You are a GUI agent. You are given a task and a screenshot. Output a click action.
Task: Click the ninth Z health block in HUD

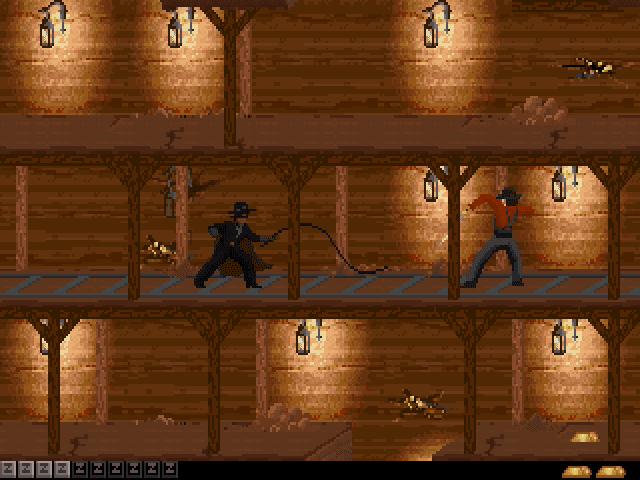(x=151, y=470)
